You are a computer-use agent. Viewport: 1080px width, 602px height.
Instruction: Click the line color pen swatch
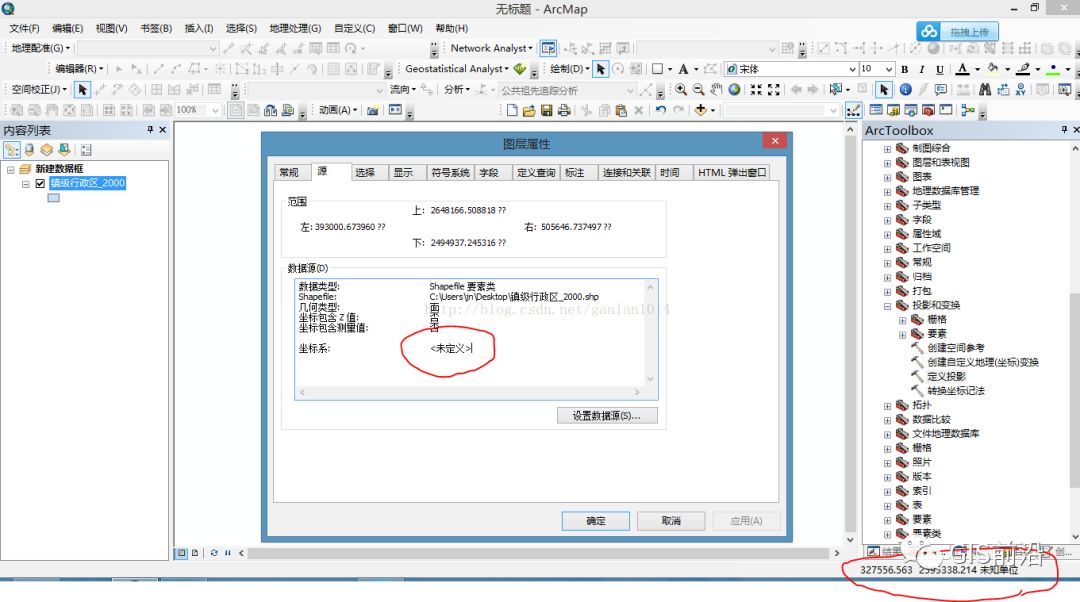click(1023, 69)
